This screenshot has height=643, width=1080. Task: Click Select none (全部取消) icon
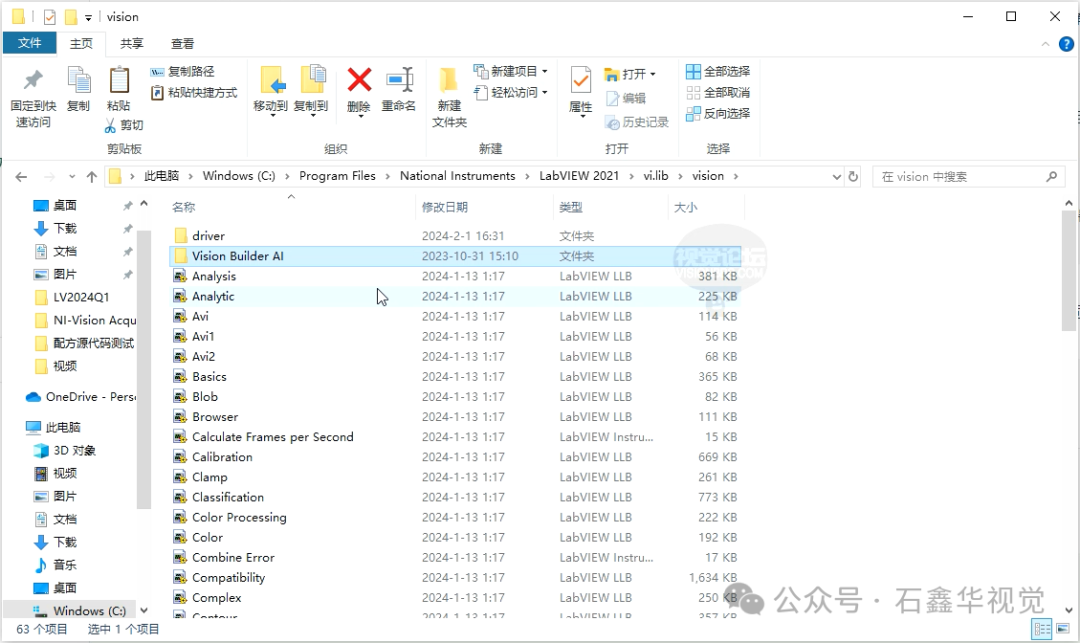click(x=693, y=92)
